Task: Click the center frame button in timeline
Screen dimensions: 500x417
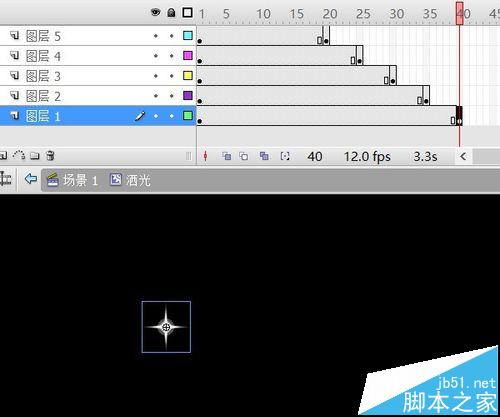Action: click(205, 156)
